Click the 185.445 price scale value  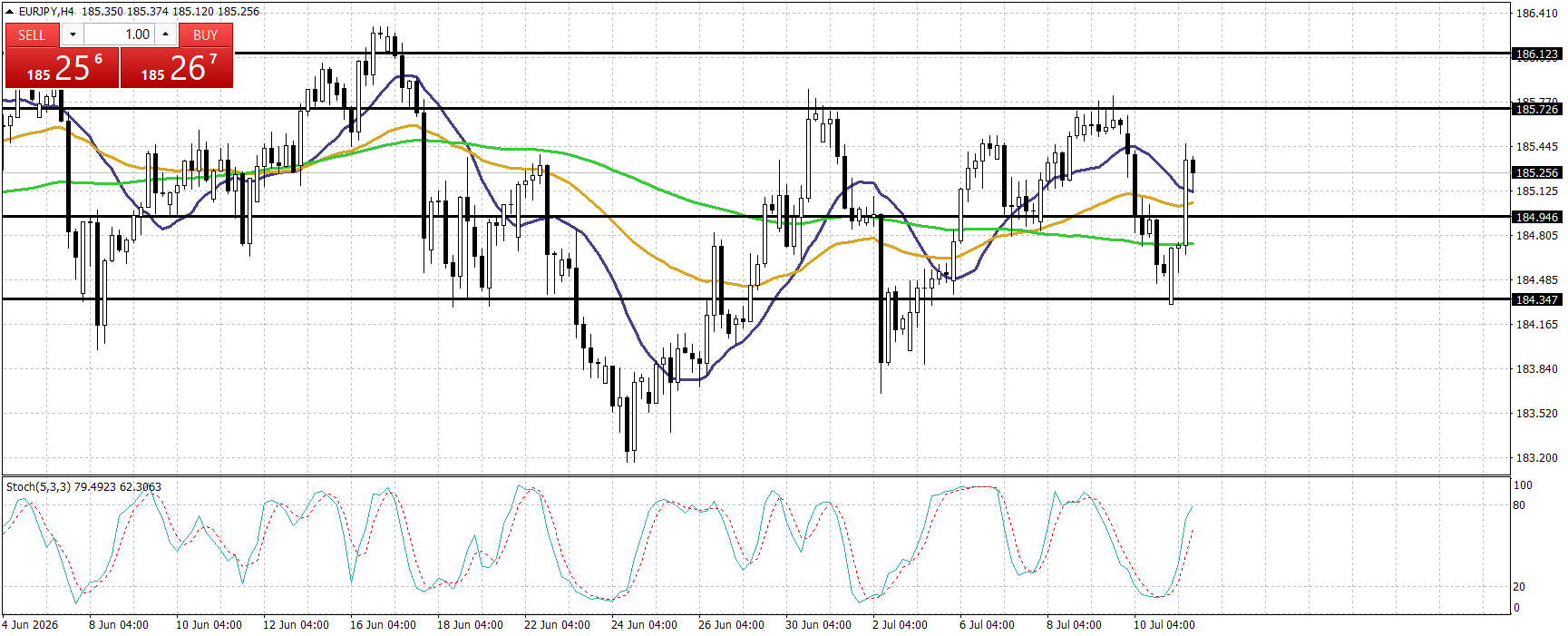[1537, 147]
